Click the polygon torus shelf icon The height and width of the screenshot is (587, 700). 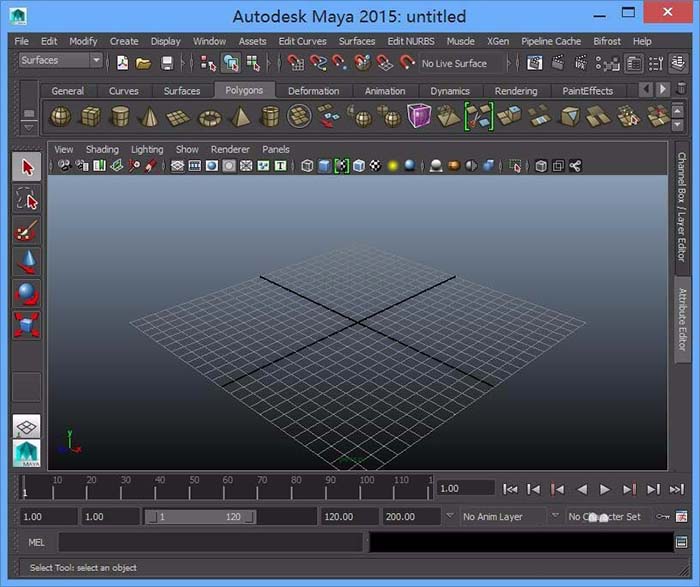click(x=209, y=116)
